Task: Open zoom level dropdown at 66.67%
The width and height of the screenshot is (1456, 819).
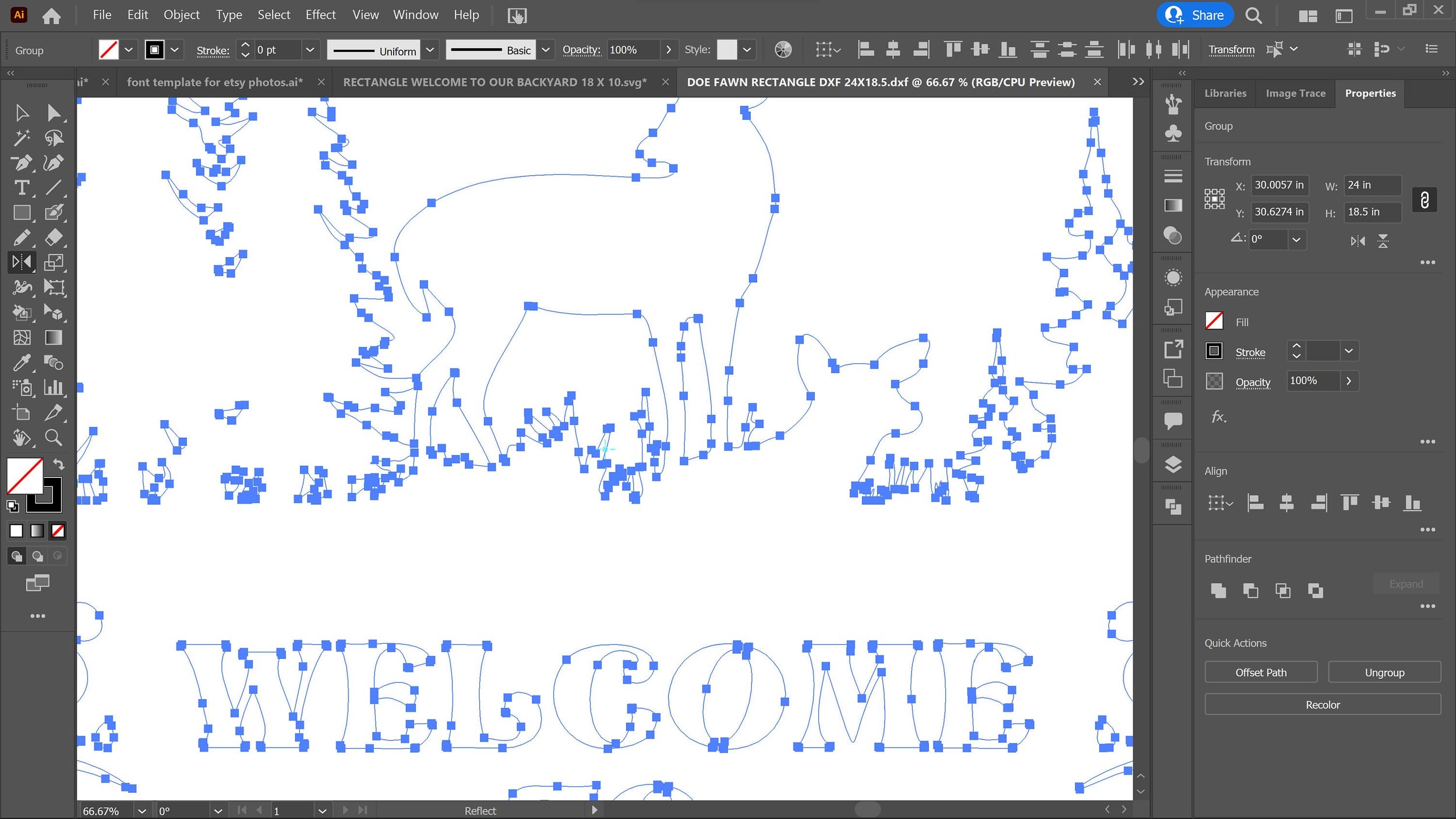Action: pyautogui.click(x=142, y=810)
